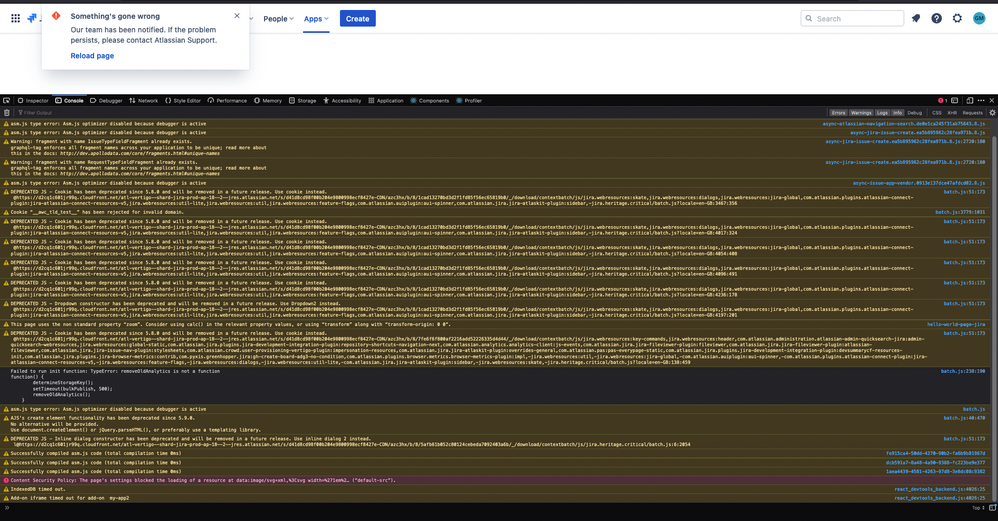The width and height of the screenshot is (998, 521).
Task: Open the Memory devtools tab
Action: click(x=268, y=101)
